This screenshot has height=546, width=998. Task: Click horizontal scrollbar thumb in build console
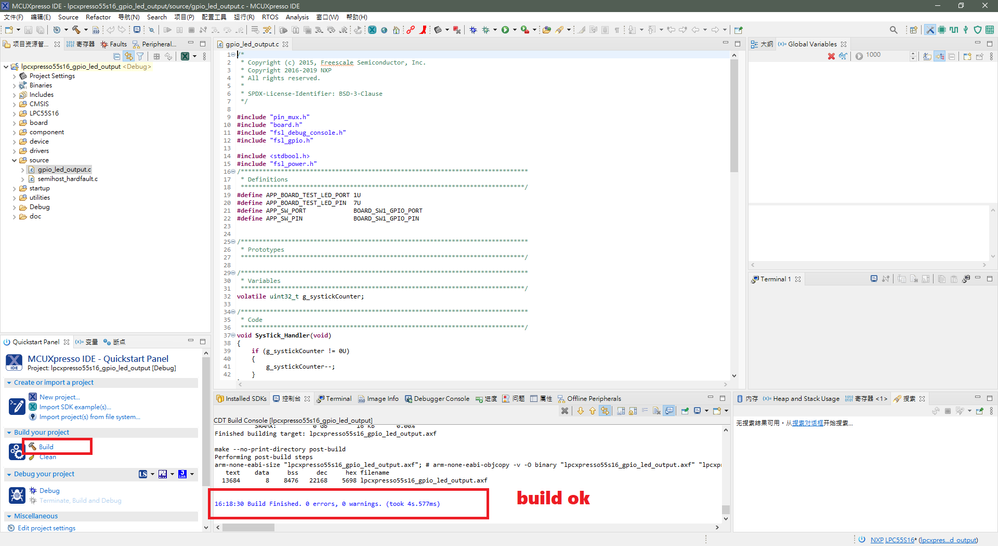coord(248,528)
